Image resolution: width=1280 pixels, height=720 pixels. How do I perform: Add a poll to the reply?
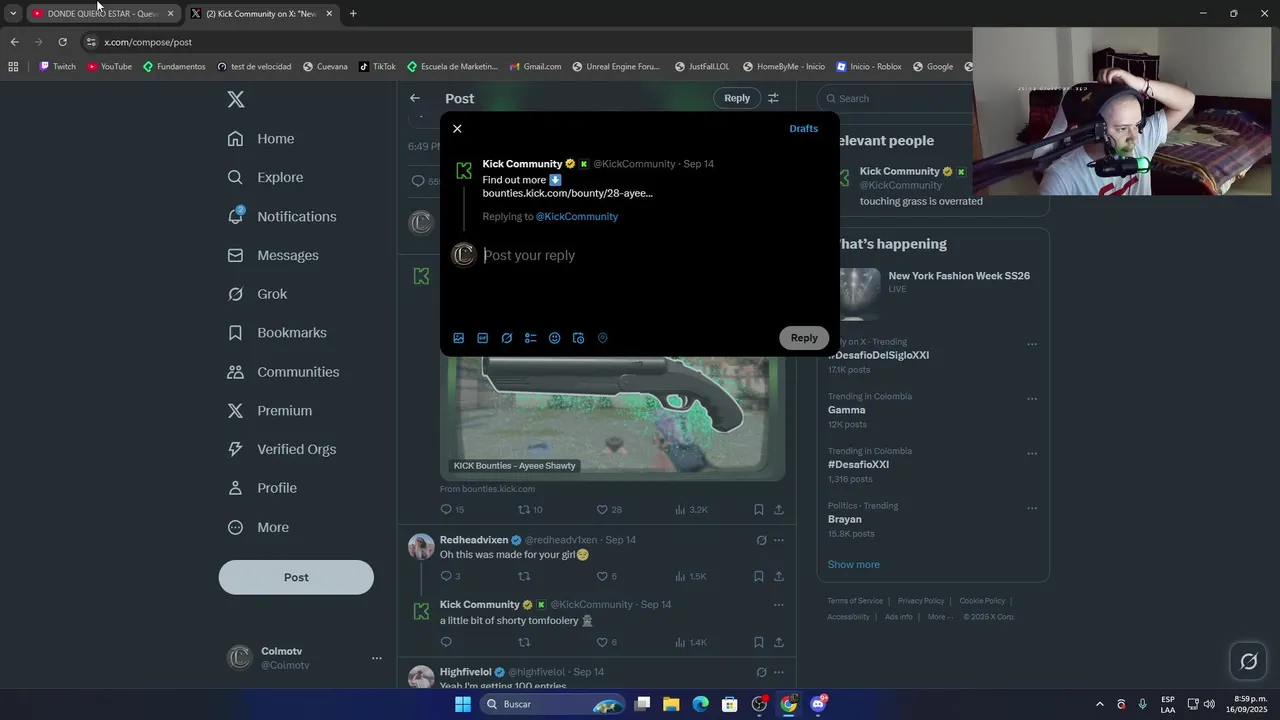(531, 338)
